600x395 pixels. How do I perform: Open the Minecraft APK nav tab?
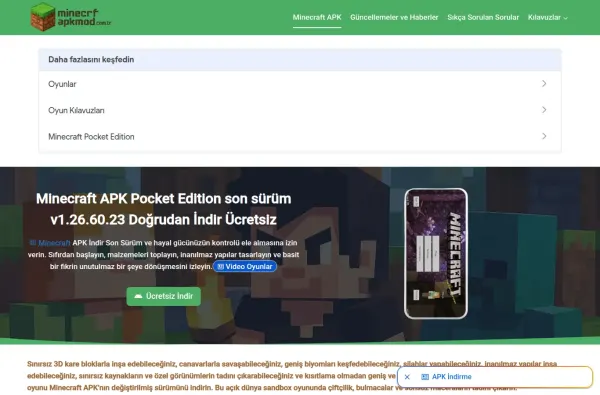click(x=317, y=17)
